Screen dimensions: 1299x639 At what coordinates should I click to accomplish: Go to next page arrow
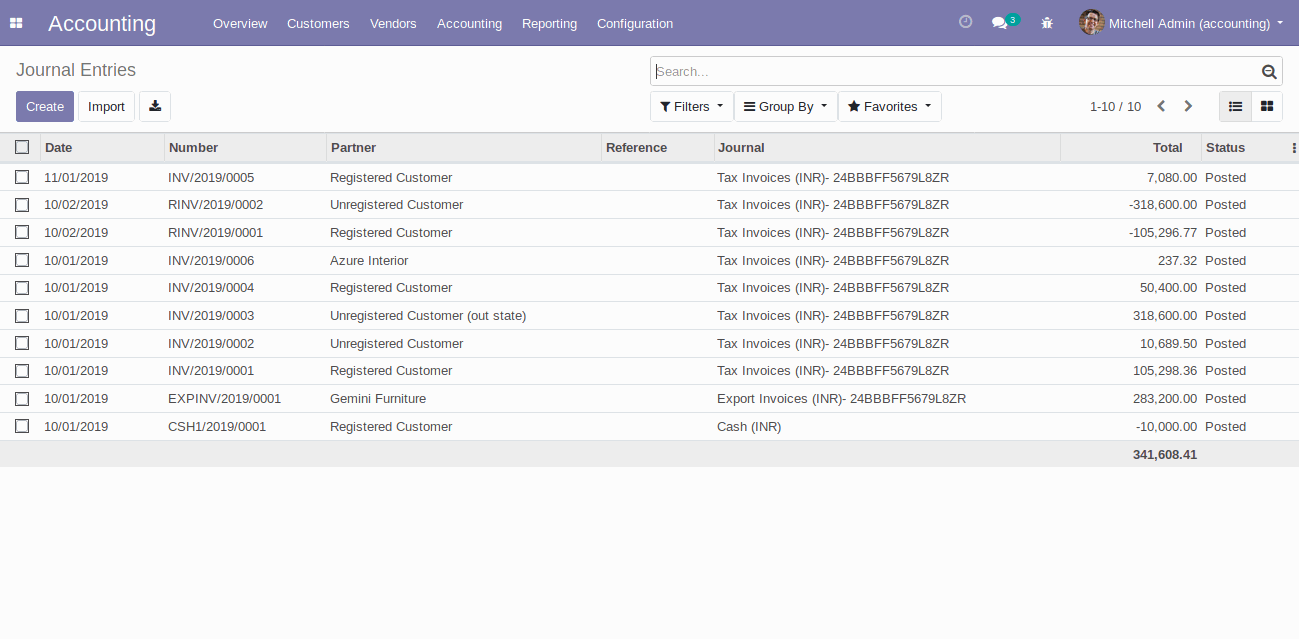tap(1188, 106)
